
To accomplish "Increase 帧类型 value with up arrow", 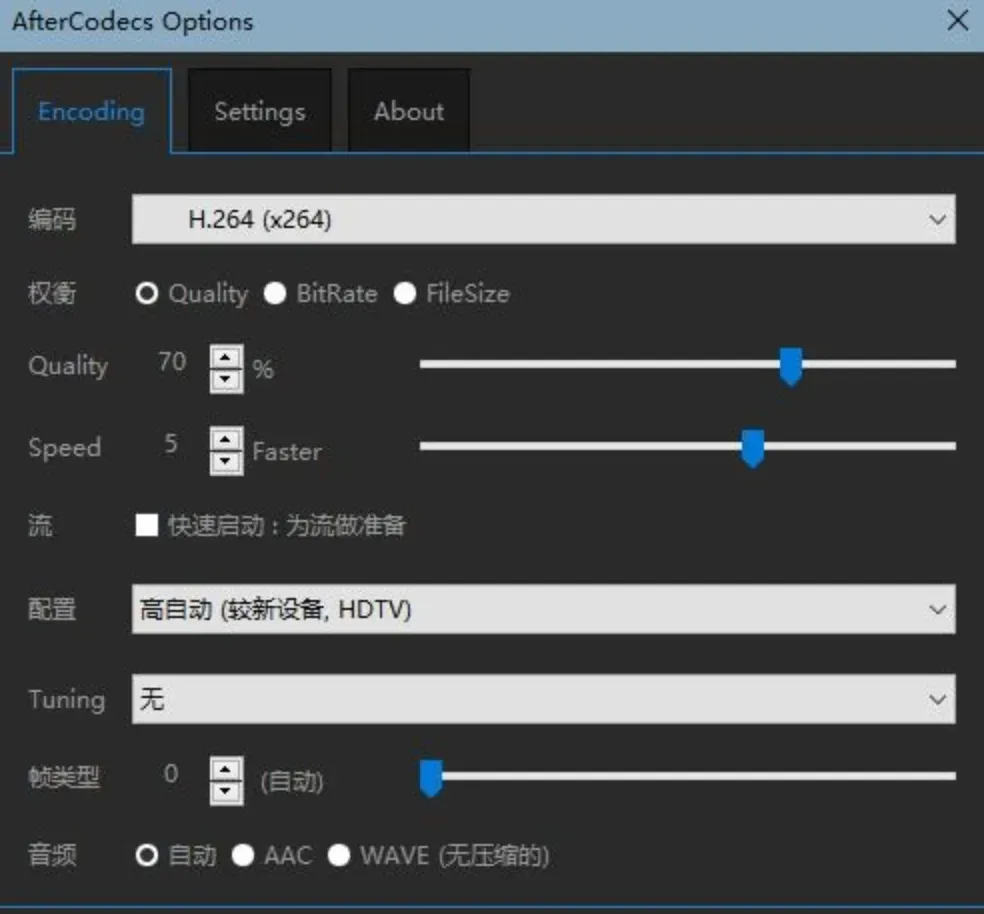I will [x=226, y=769].
